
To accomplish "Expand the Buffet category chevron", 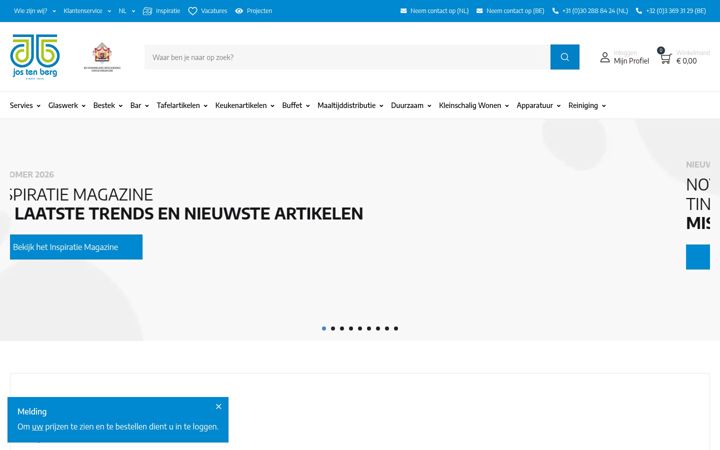I will coord(308,106).
